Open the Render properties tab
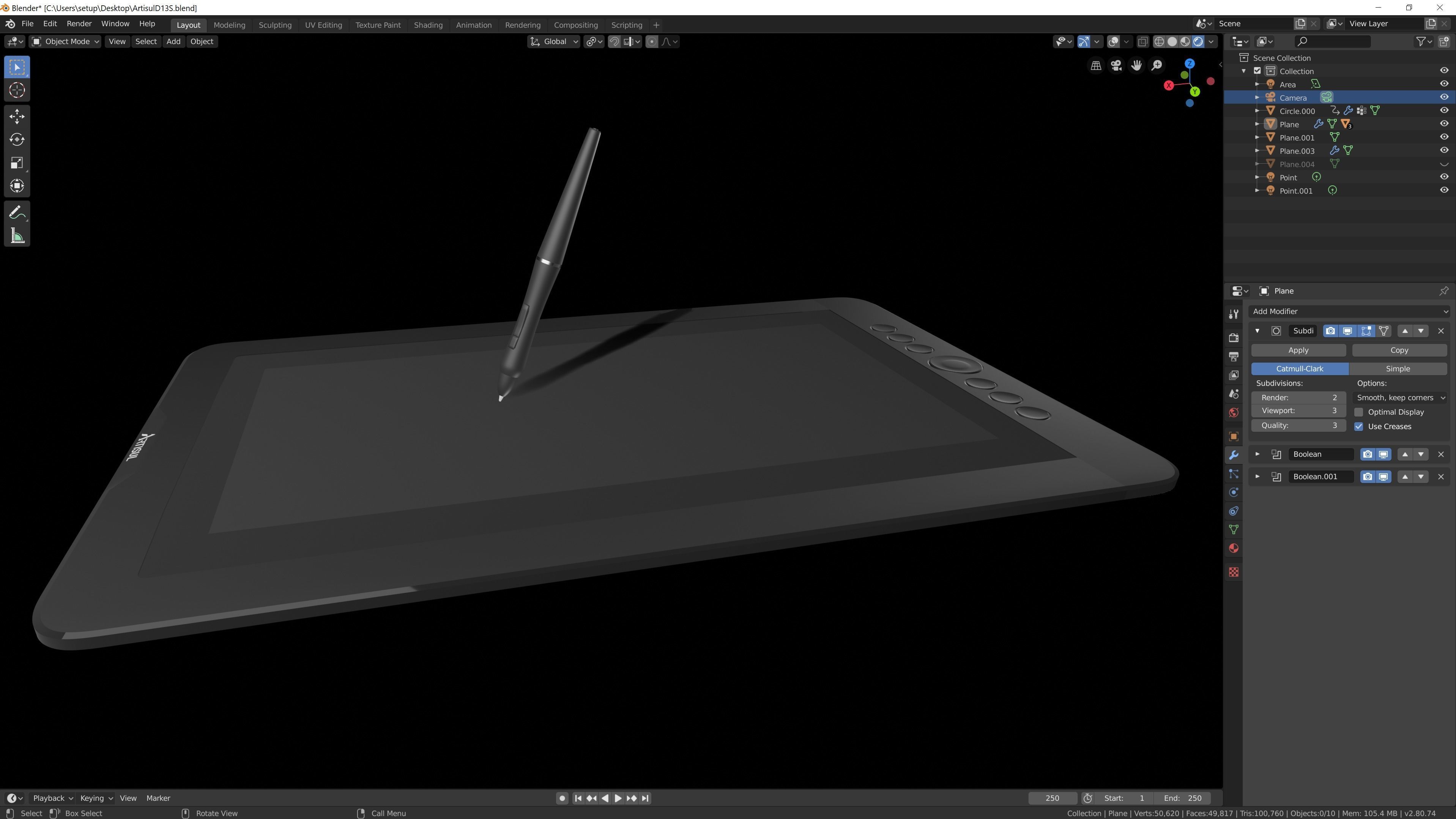Viewport: 1456px width, 819px height. point(1234,338)
